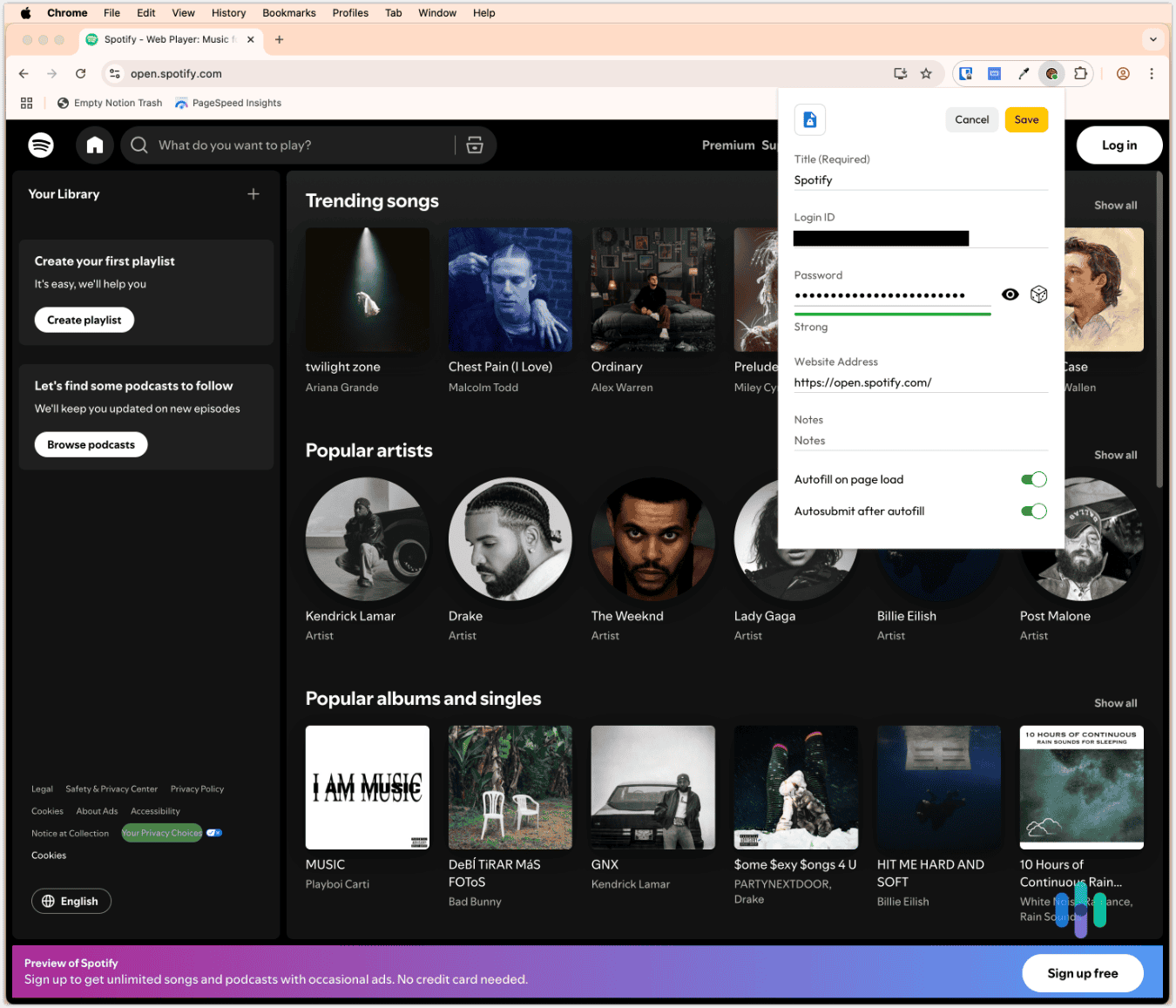This screenshot has height=1008, width=1176.
Task: Open the English language selector
Action: pos(71,901)
